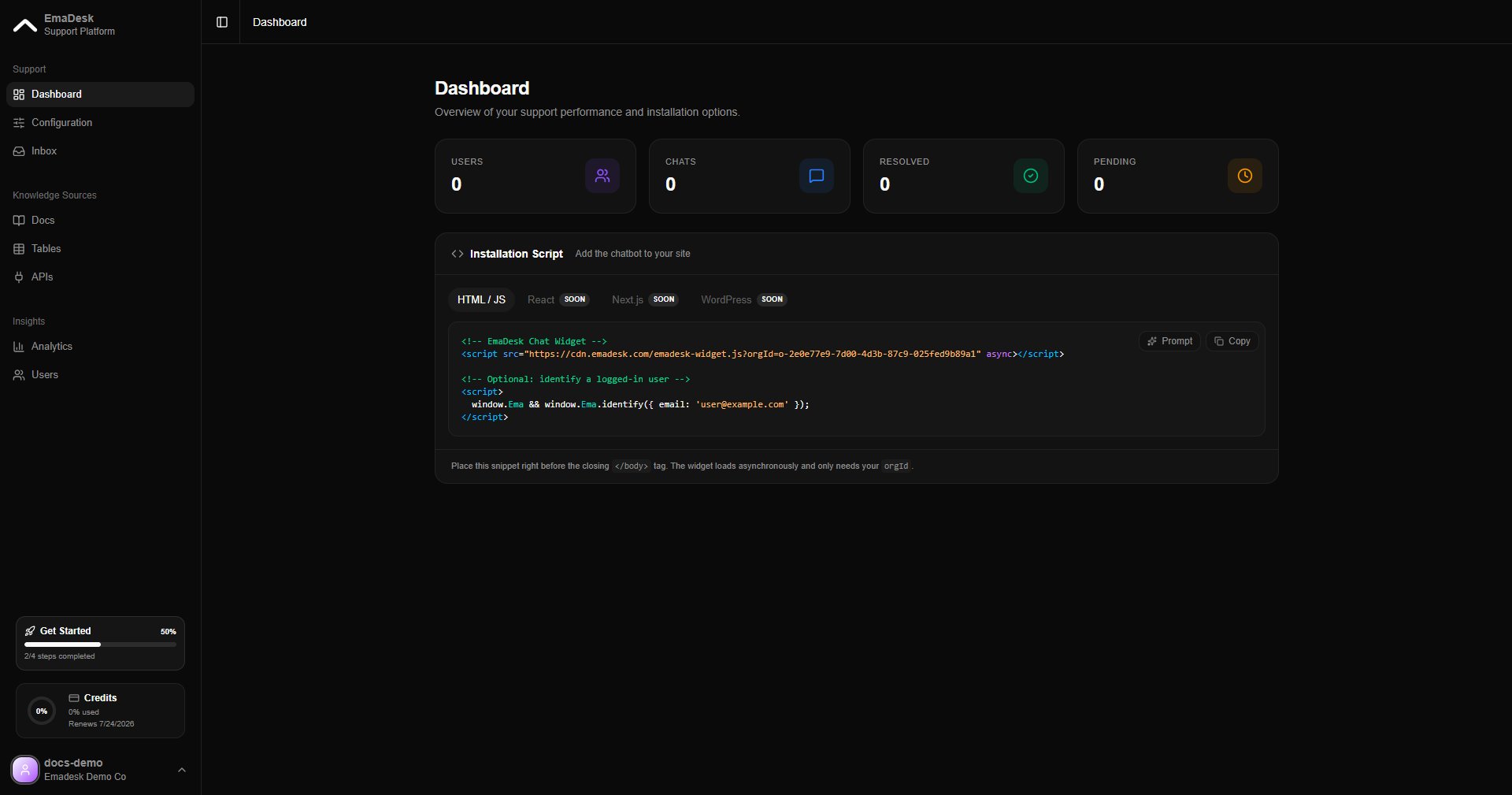This screenshot has width=1512, height=795.
Task: Expand the docs-demo account menu chevron
Action: point(182,770)
